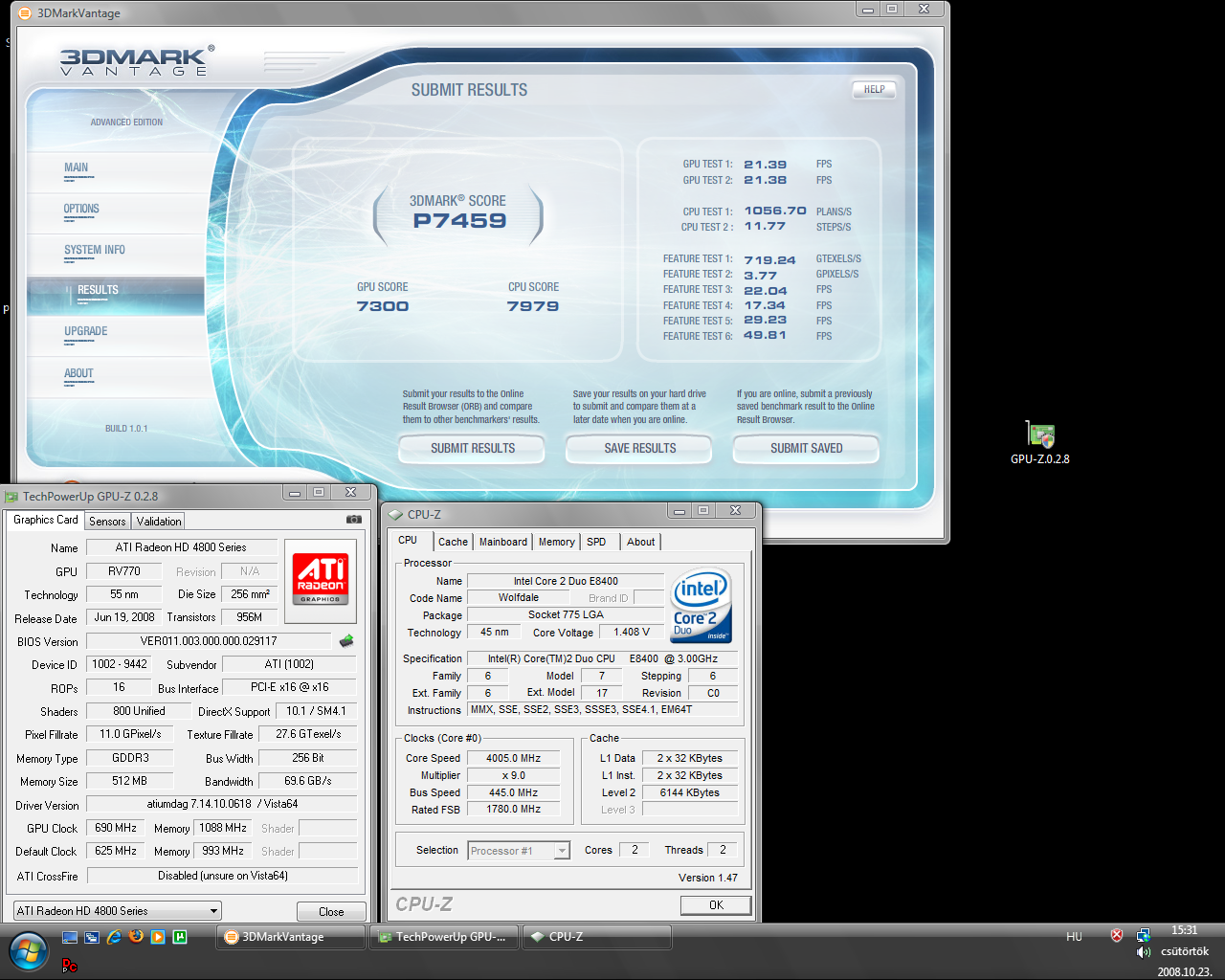Viewport: 1225px width, 980px height.
Task: Switch to Memory tab in CPU-Z
Action: 557,542
